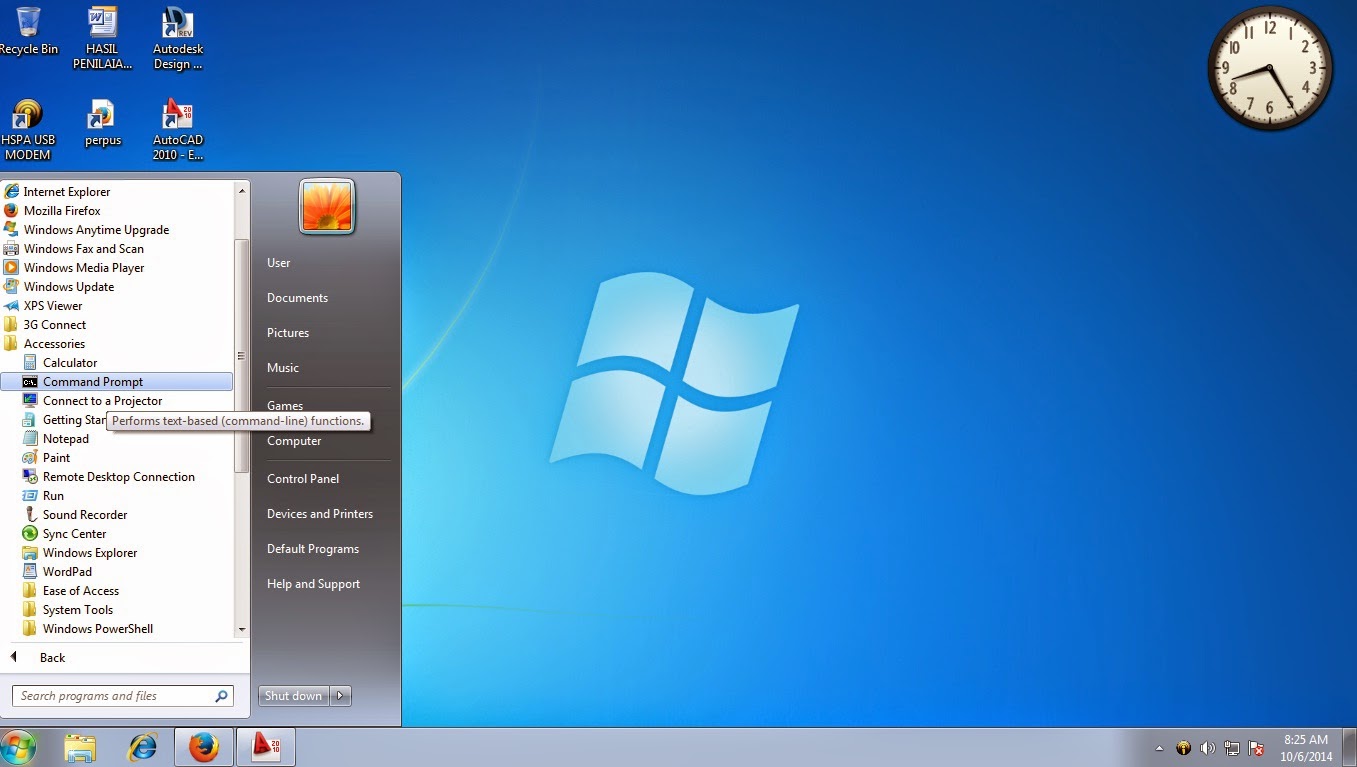Click the analog clock desktop gadget
The width and height of the screenshot is (1357, 767).
[1271, 68]
